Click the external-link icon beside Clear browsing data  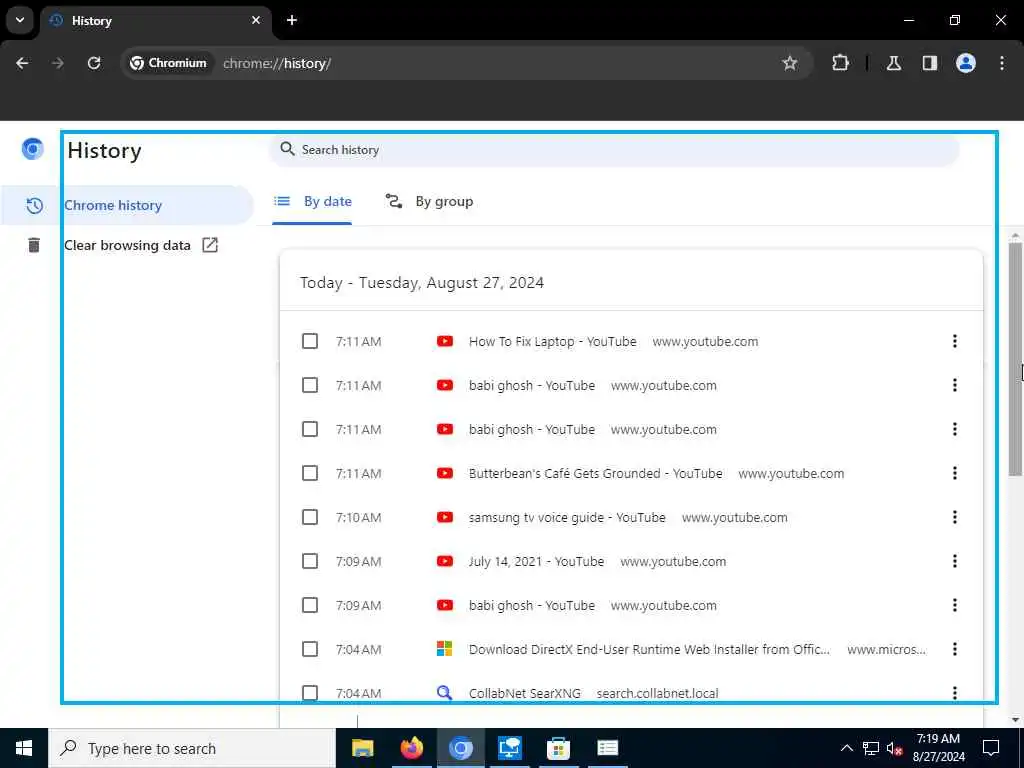210,245
